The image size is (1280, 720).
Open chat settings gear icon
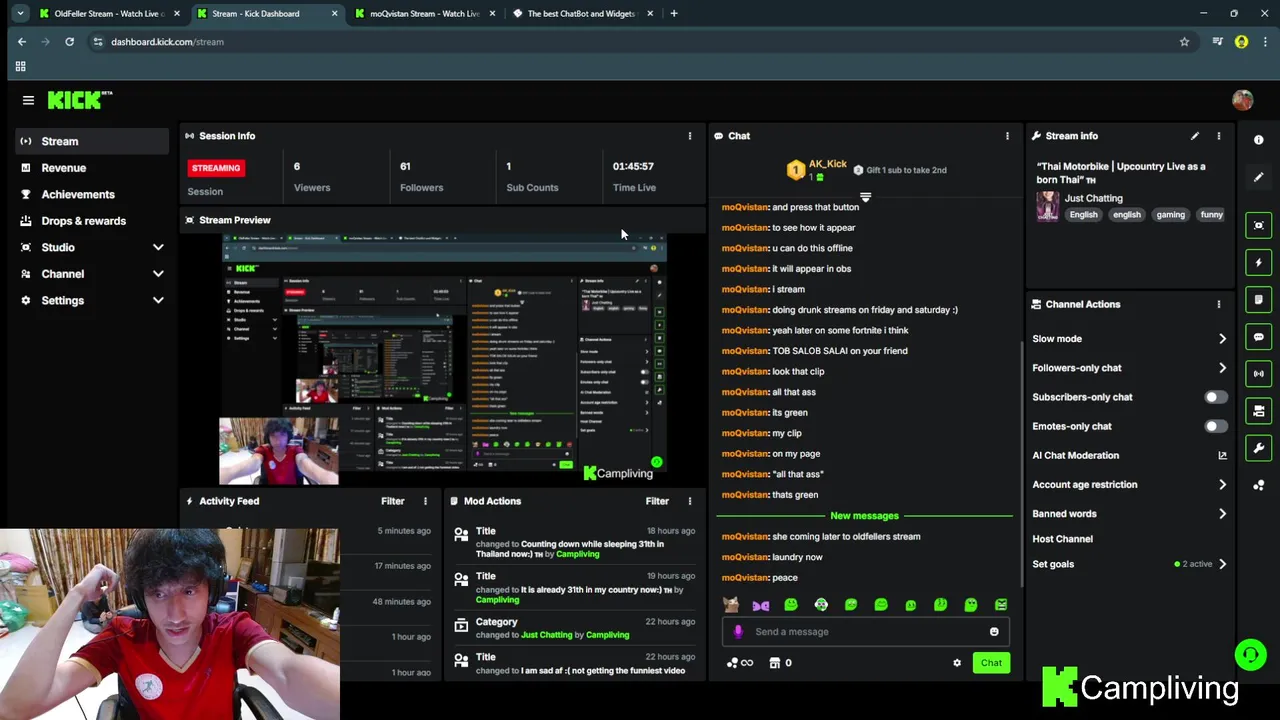tap(957, 663)
